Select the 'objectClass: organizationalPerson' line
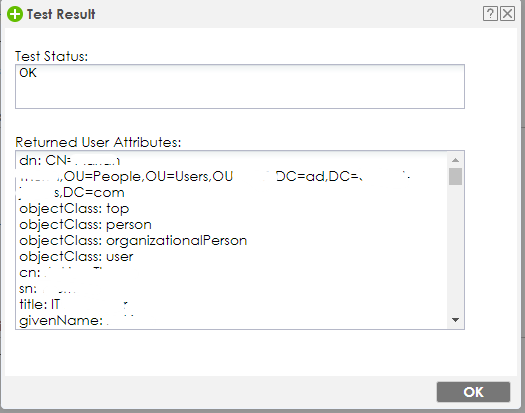This screenshot has width=525, height=413. click(x=133, y=240)
